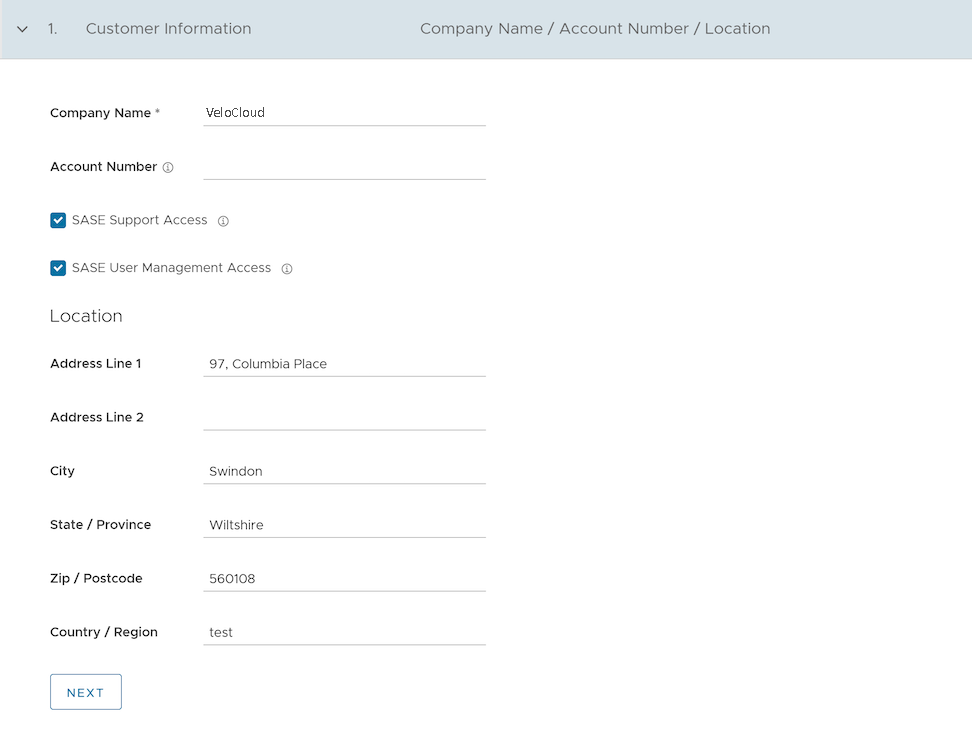The height and width of the screenshot is (732, 972).
Task: Click the Account Number label
Action: click(x=104, y=167)
